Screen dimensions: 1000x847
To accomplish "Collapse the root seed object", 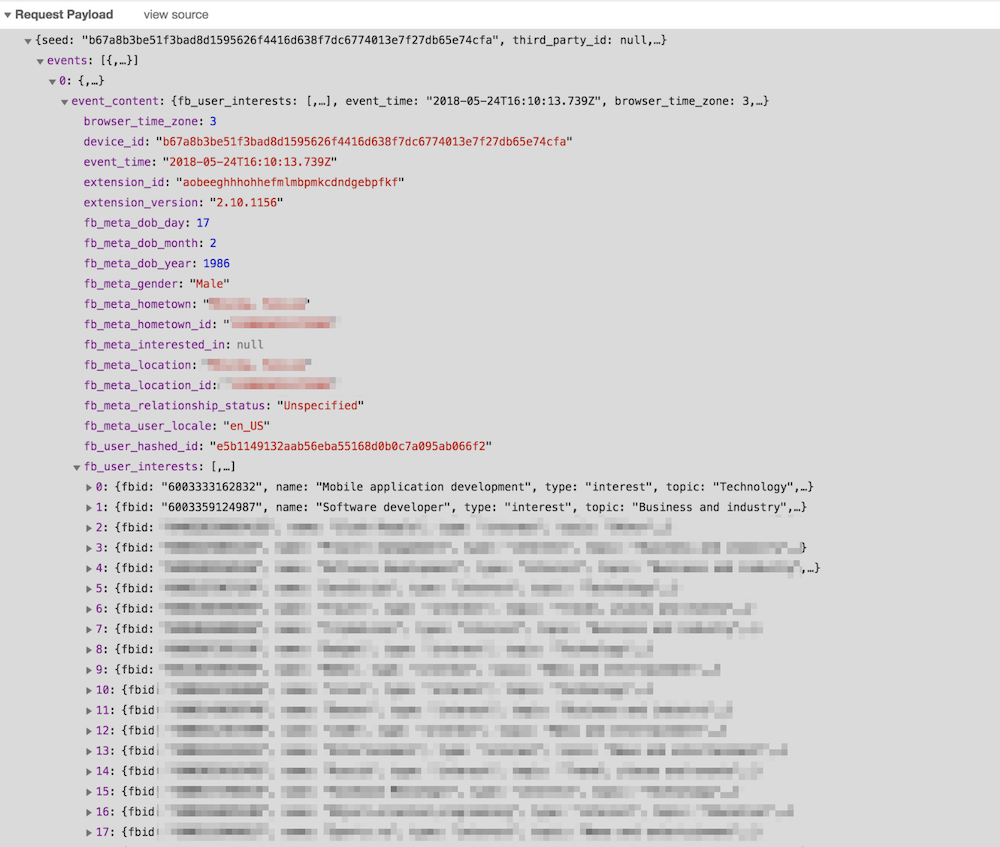I will [28, 41].
